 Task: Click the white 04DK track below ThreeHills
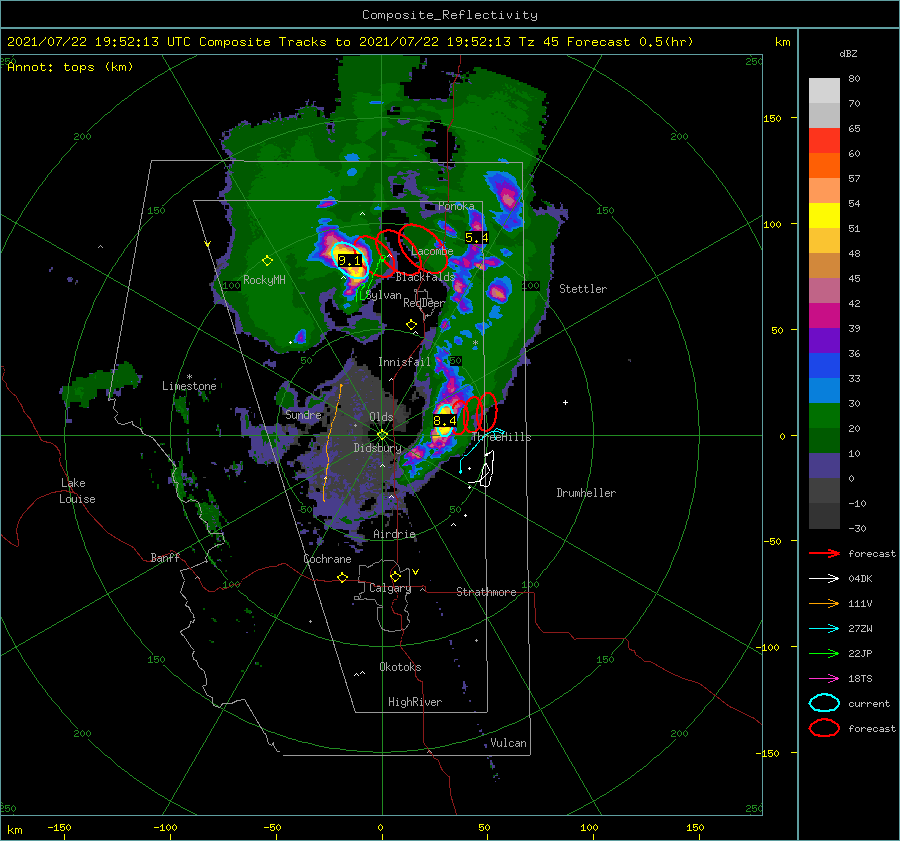pyautogui.click(x=487, y=469)
